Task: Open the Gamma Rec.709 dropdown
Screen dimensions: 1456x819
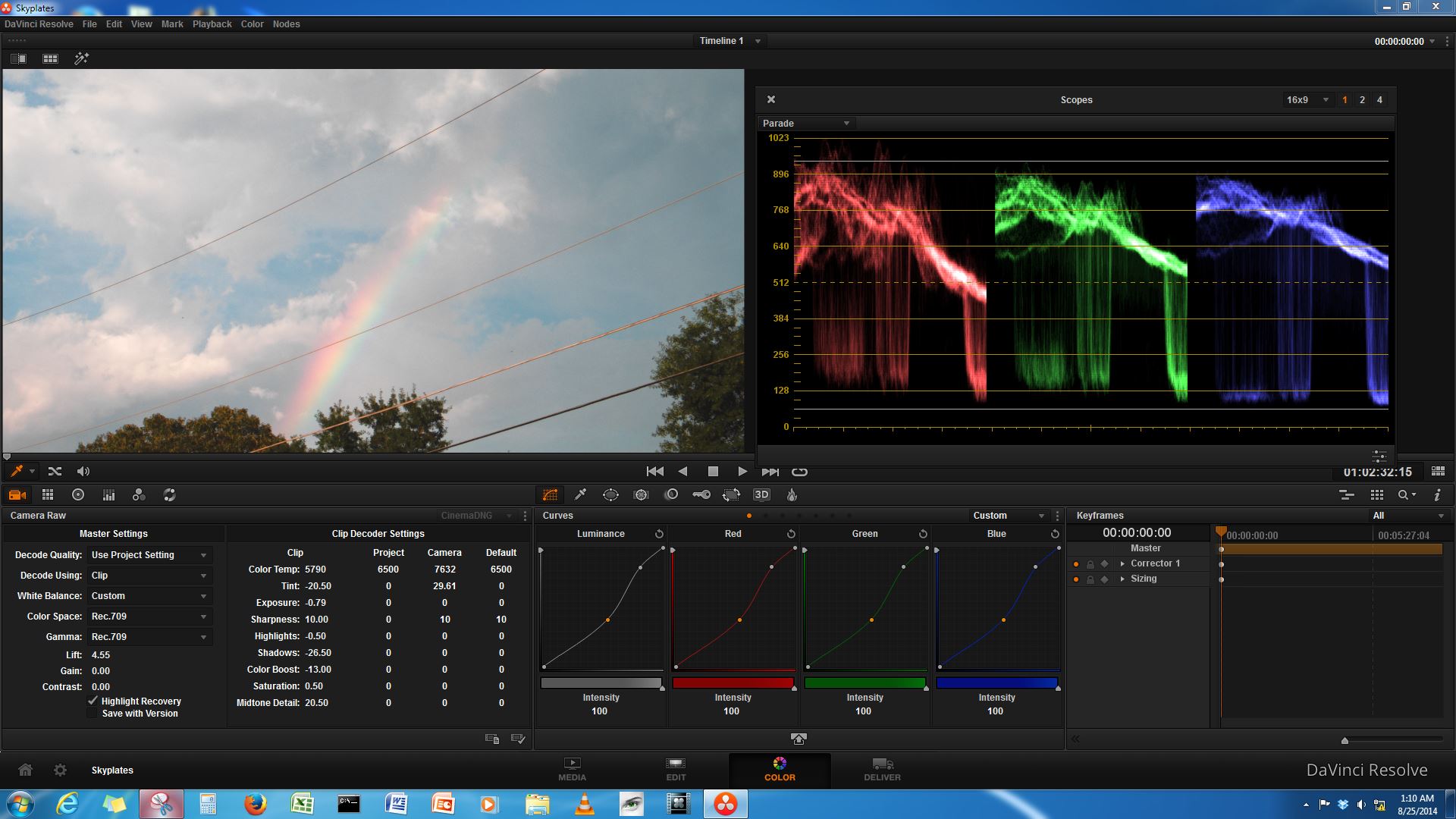Action: point(149,637)
